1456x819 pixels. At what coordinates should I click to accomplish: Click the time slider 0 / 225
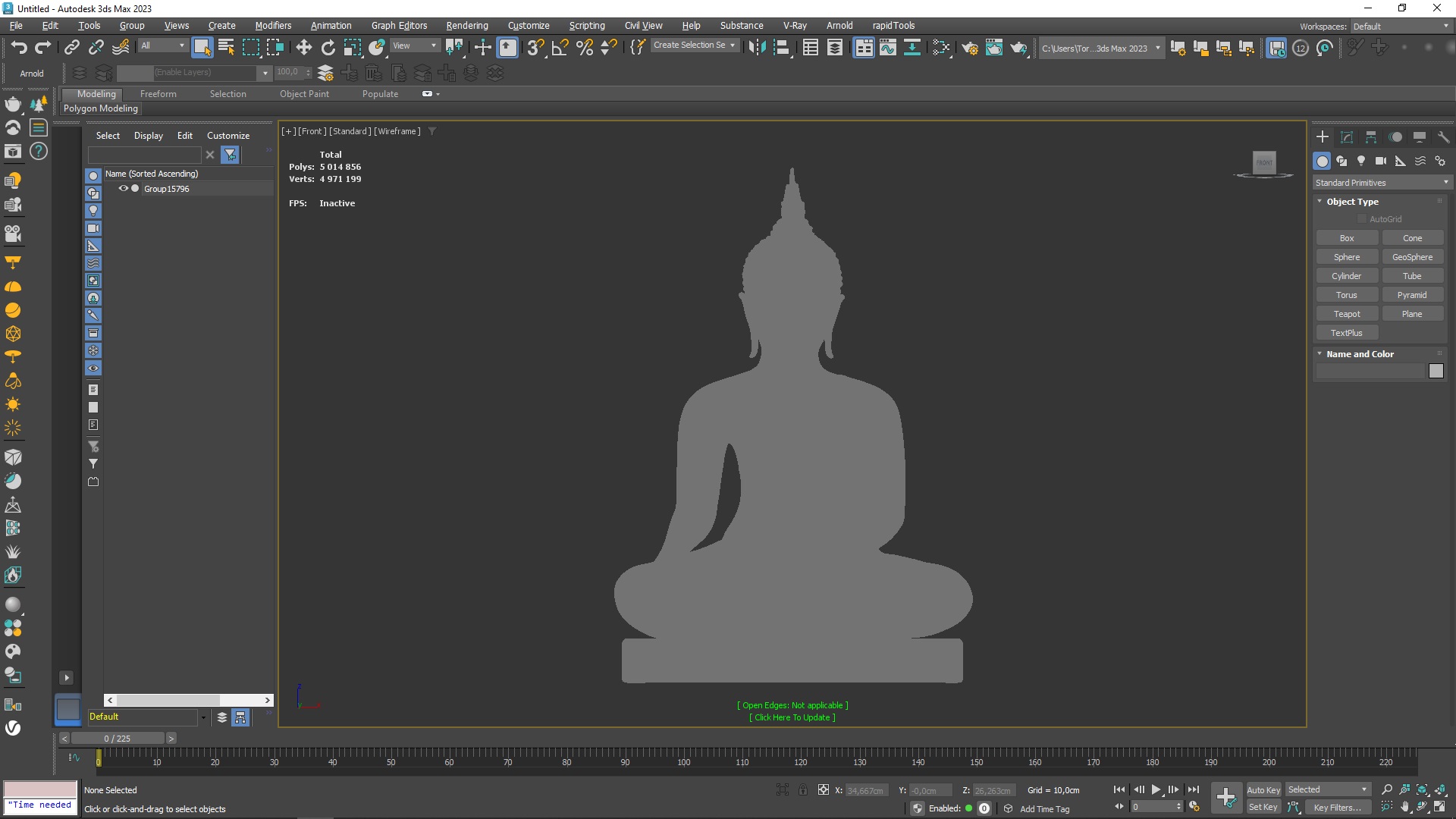[x=118, y=739]
